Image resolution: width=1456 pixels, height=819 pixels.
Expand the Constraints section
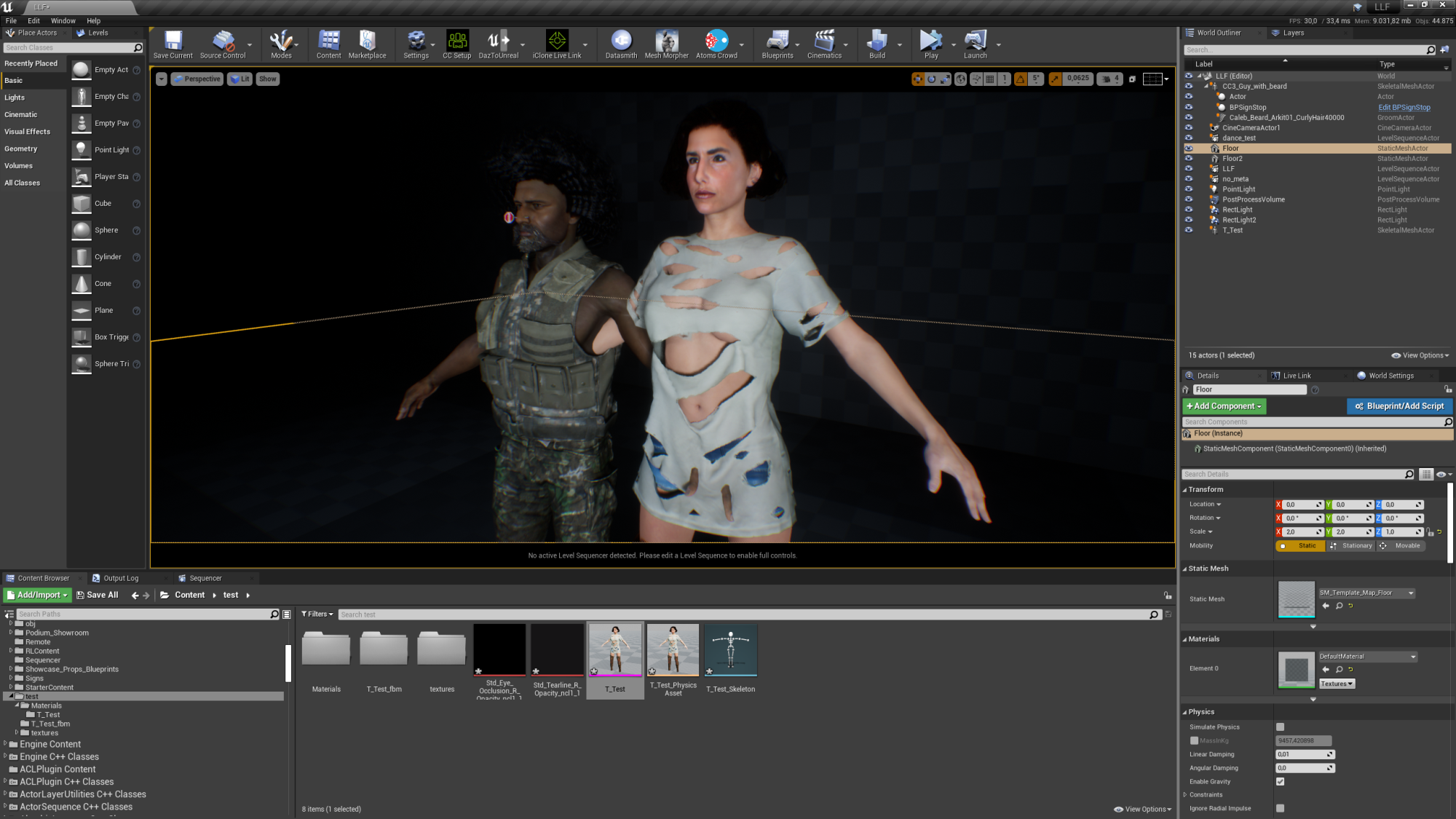pyautogui.click(x=1185, y=795)
